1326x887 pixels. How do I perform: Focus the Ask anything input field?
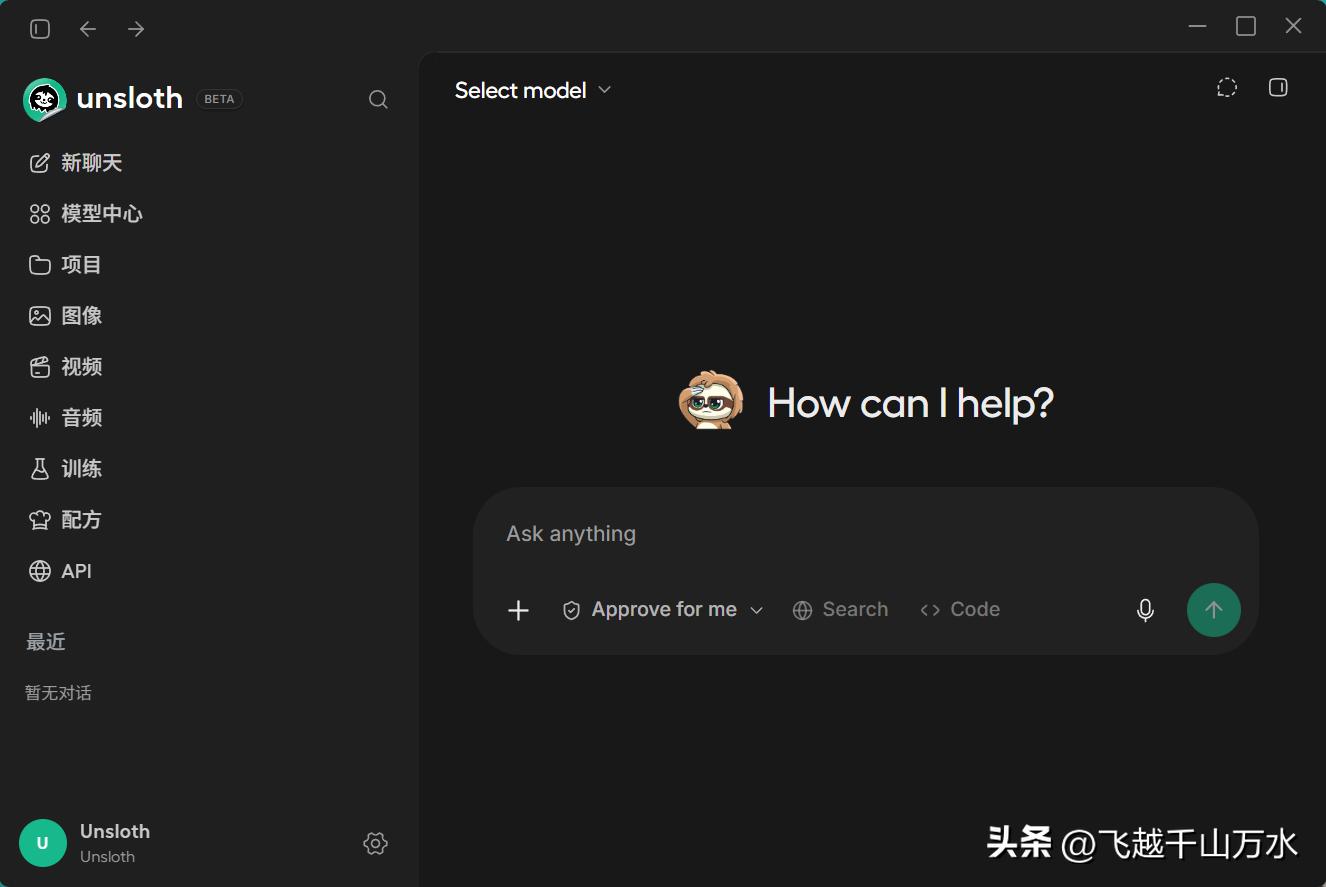click(865, 534)
